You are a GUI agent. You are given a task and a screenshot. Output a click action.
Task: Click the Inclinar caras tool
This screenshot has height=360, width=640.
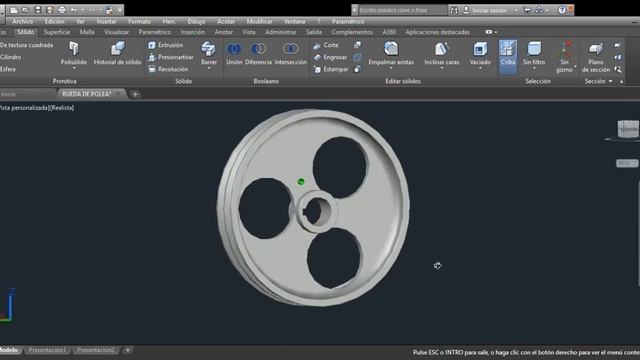click(442, 53)
